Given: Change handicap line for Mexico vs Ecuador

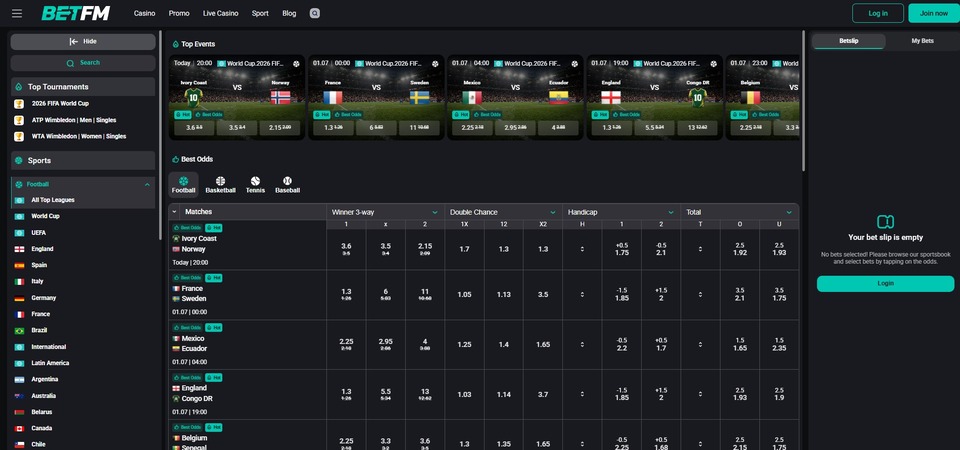Looking at the screenshot, I should pos(582,345).
